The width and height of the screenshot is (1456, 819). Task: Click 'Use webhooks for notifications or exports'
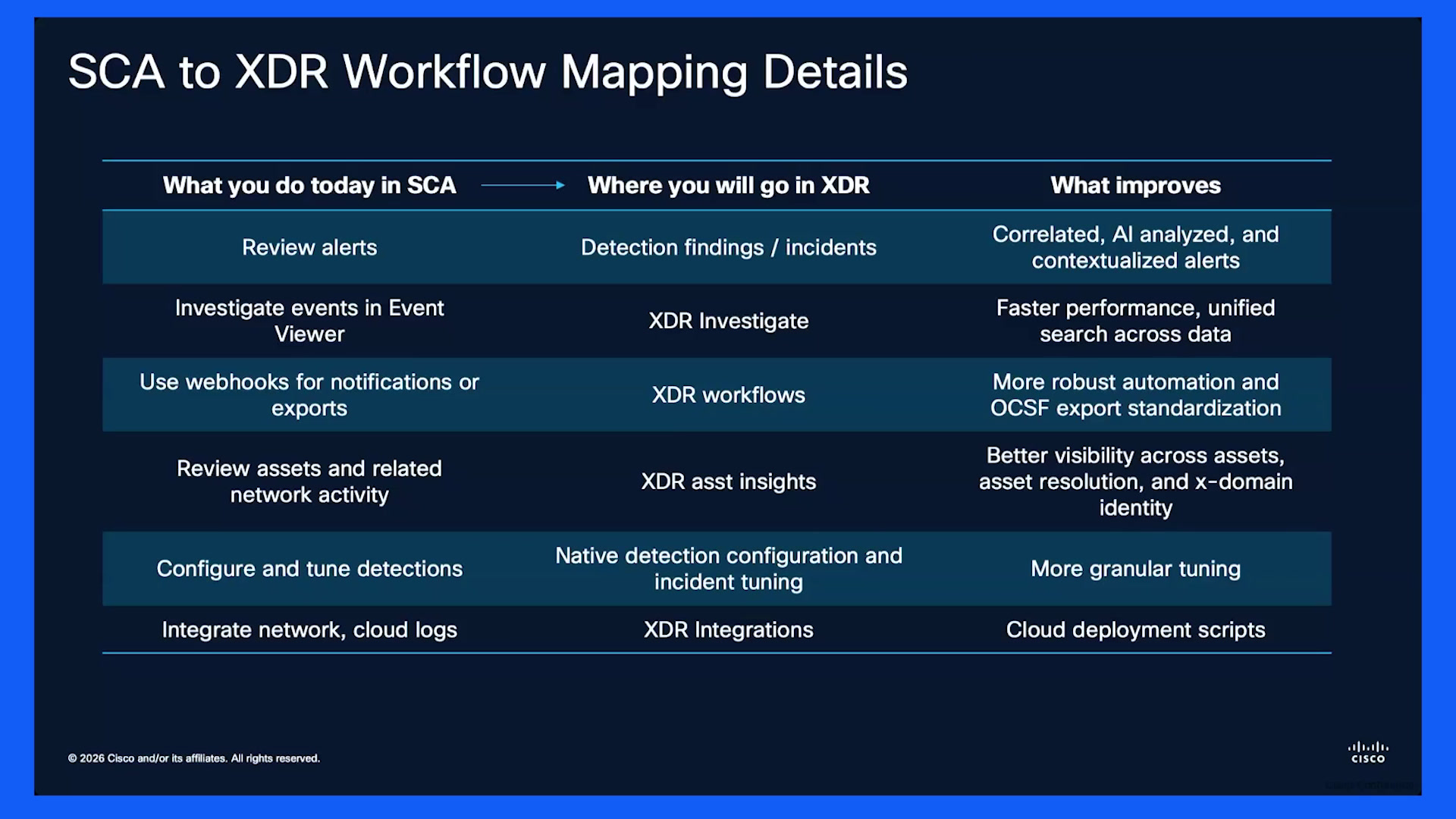309,394
